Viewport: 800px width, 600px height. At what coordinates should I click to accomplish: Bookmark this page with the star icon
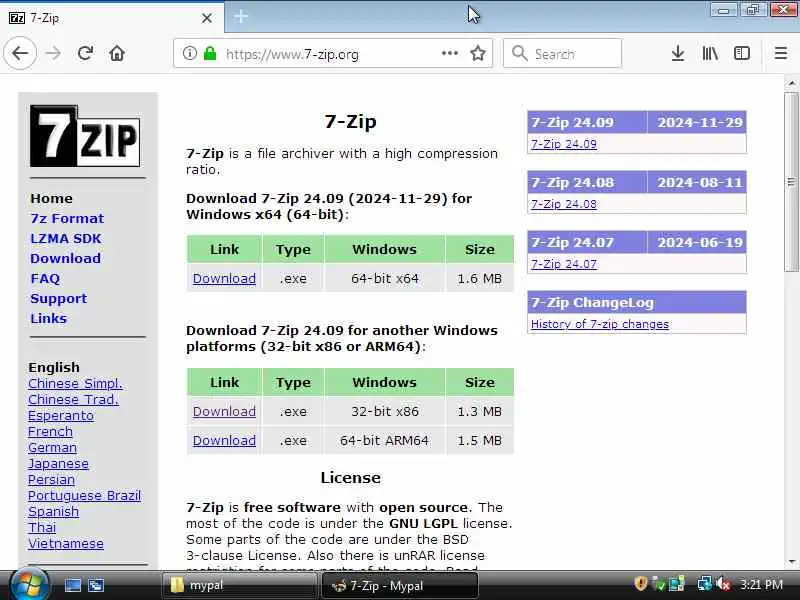coord(478,53)
